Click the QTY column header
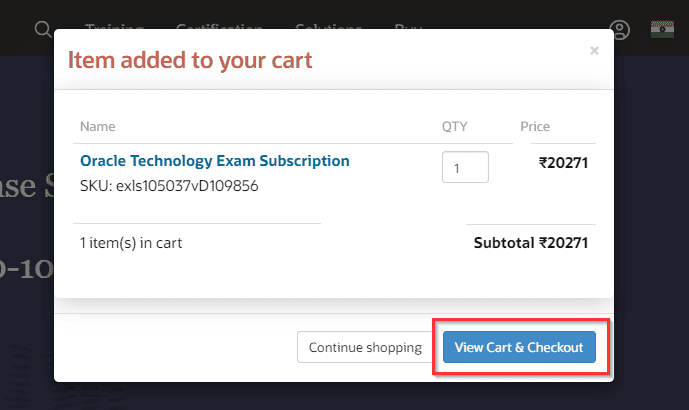The width and height of the screenshot is (689, 410). [x=455, y=127]
